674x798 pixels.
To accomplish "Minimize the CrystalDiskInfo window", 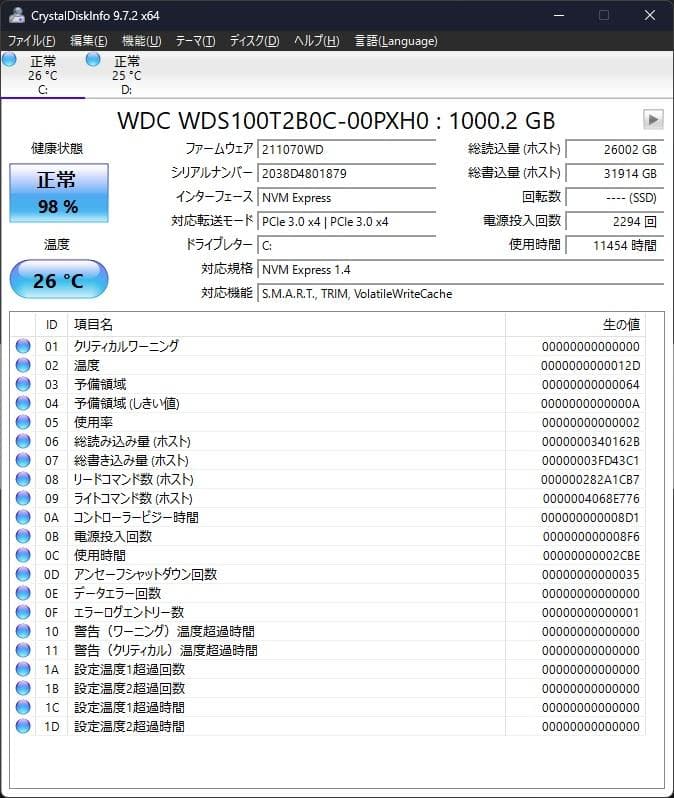I will (x=559, y=15).
